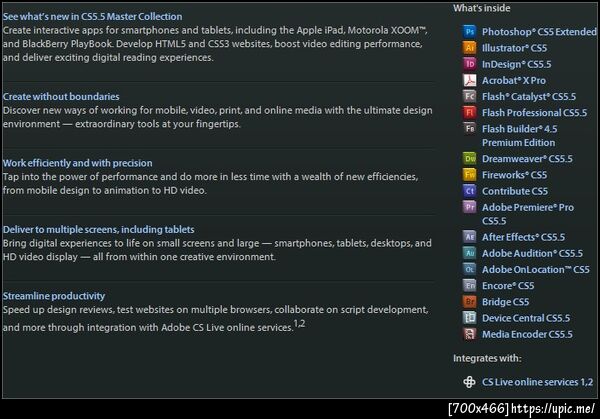Click the Flash Builder Fb icon

470,129
